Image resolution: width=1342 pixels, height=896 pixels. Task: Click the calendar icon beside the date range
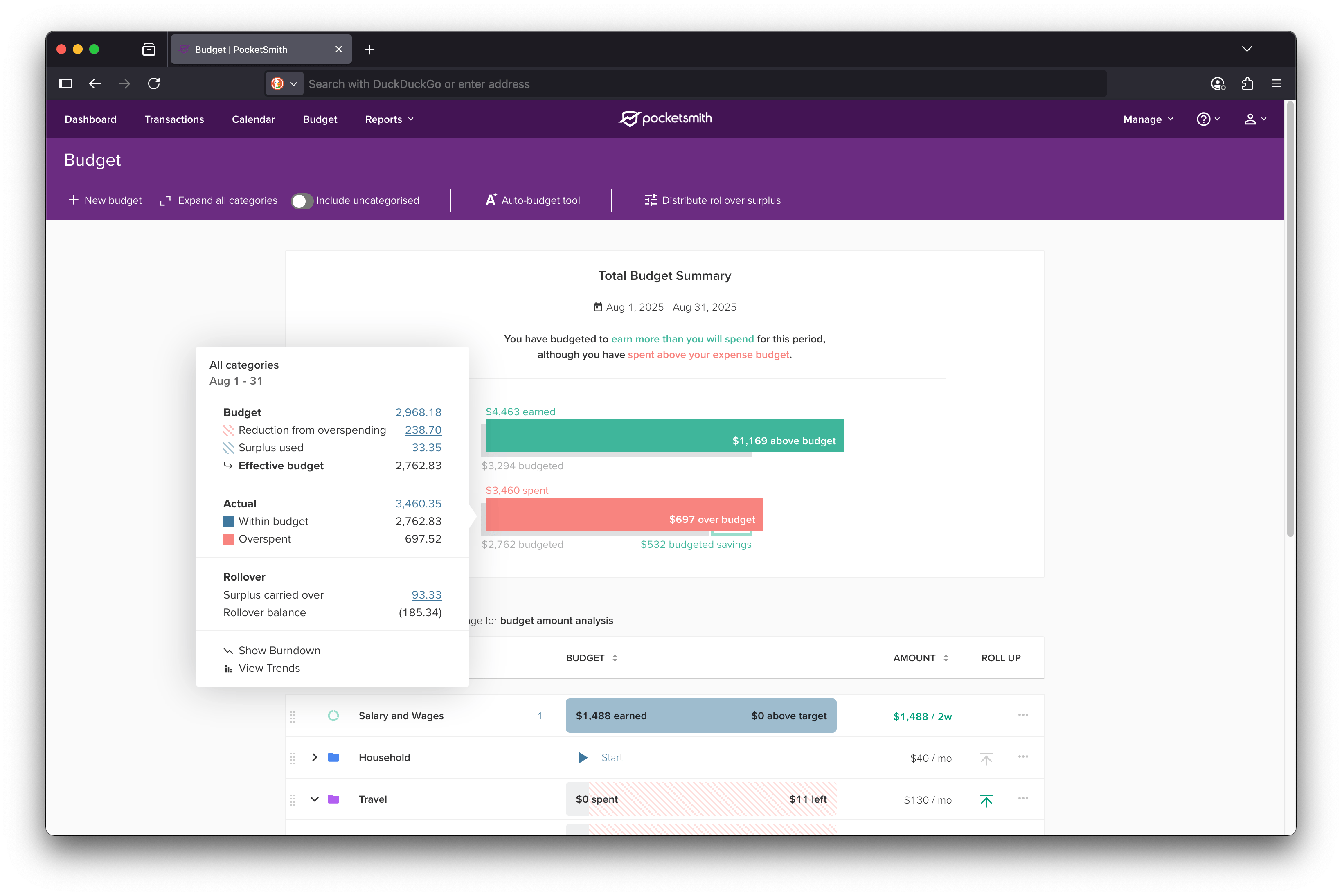pyautogui.click(x=598, y=307)
